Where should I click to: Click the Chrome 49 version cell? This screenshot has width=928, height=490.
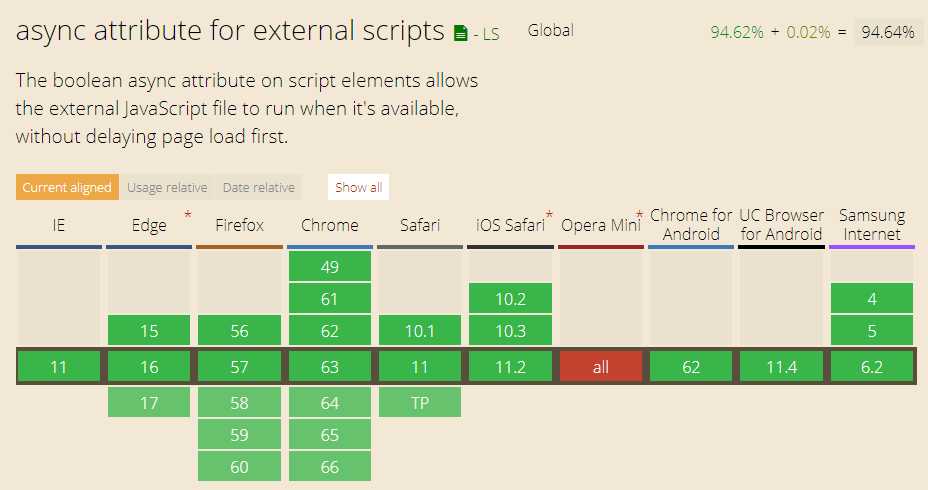330,266
